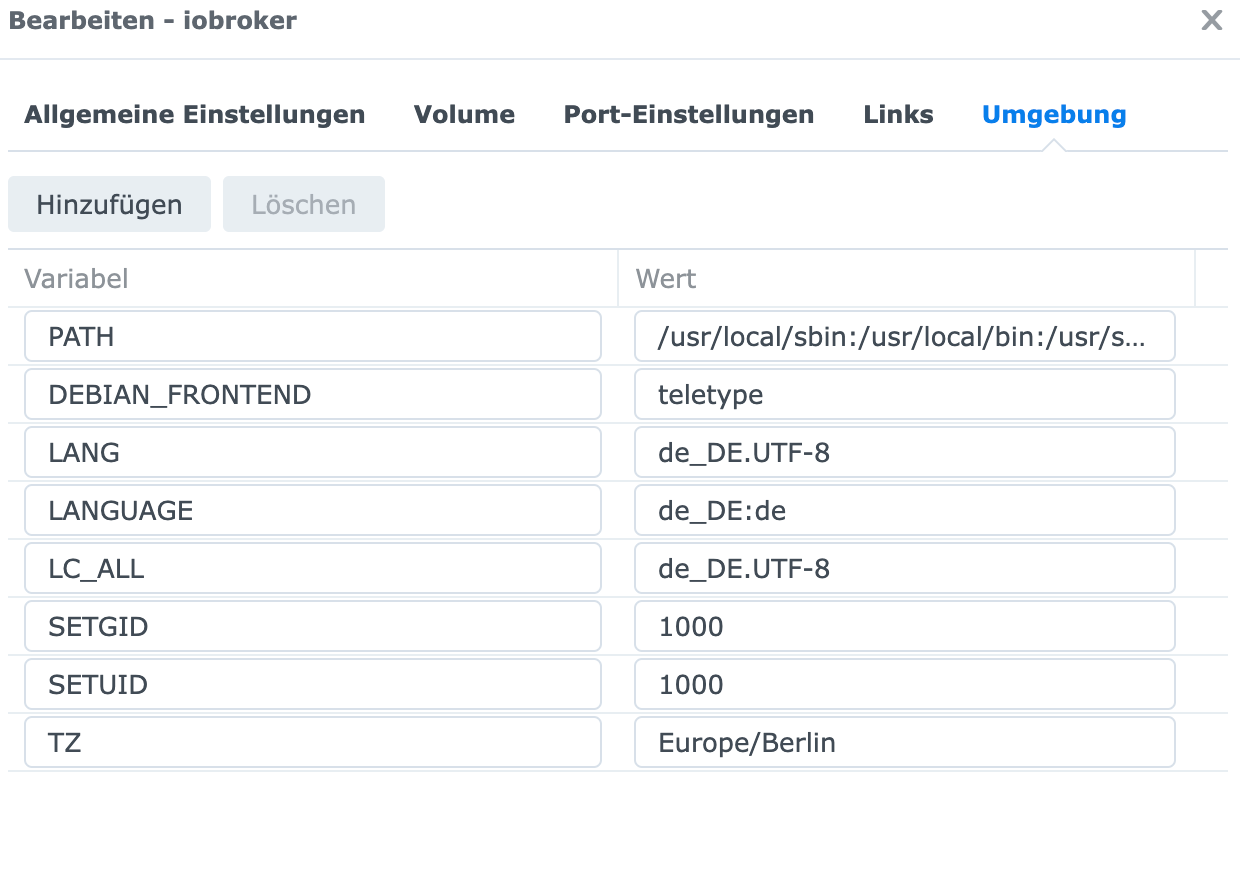Sort by the Variabel column header
The height and width of the screenshot is (878, 1240).
pyautogui.click(x=312, y=278)
